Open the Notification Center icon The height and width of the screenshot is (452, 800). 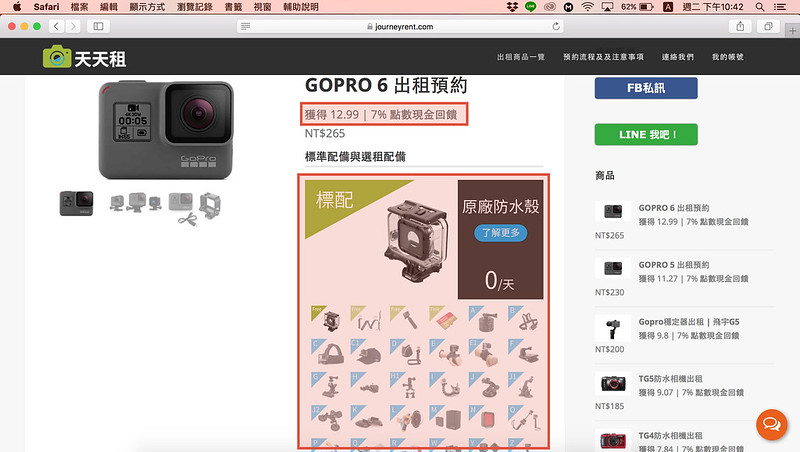click(780, 7)
